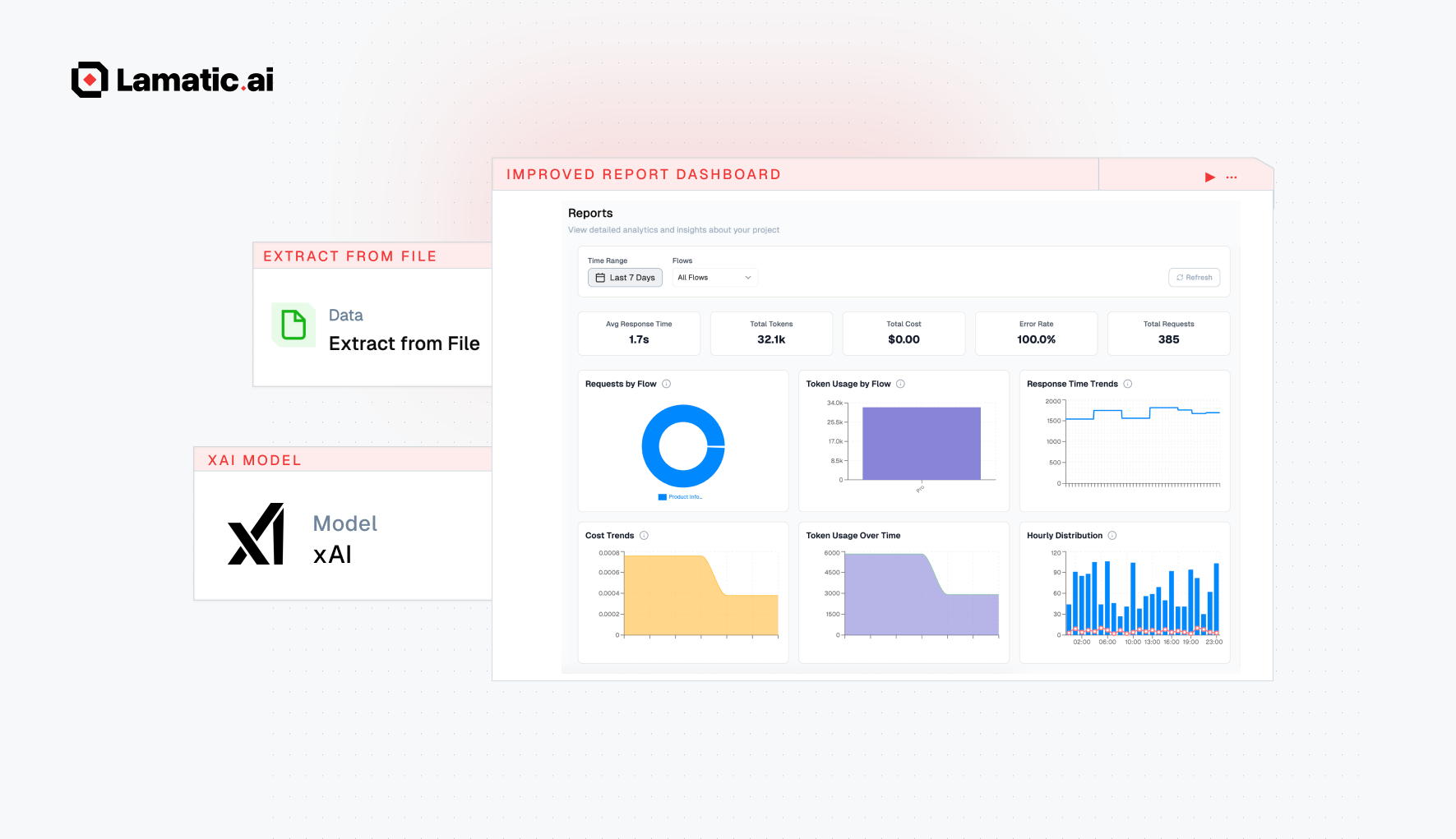Run the flow via the red play icon

(1209, 176)
